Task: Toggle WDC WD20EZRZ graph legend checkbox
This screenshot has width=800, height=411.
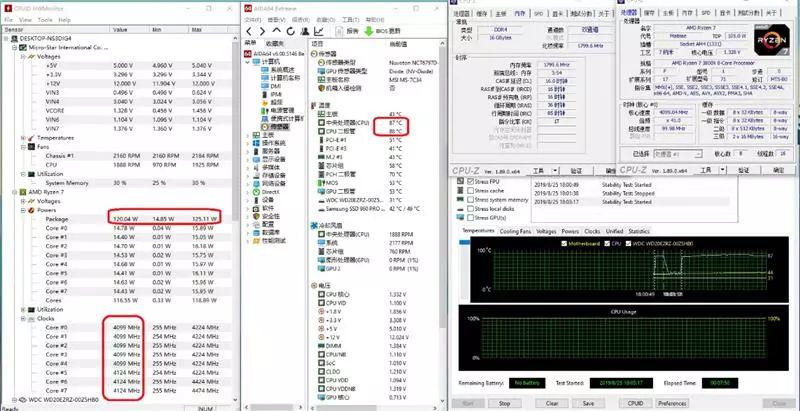Action: [628, 244]
